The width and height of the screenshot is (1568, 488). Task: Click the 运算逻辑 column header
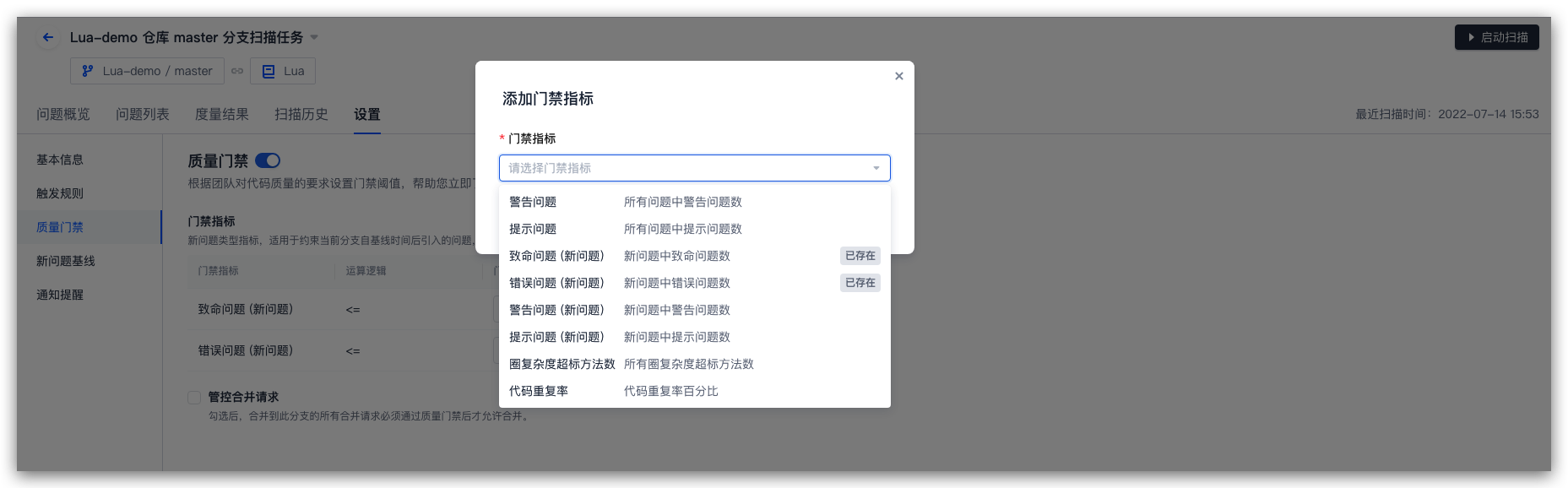click(366, 271)
